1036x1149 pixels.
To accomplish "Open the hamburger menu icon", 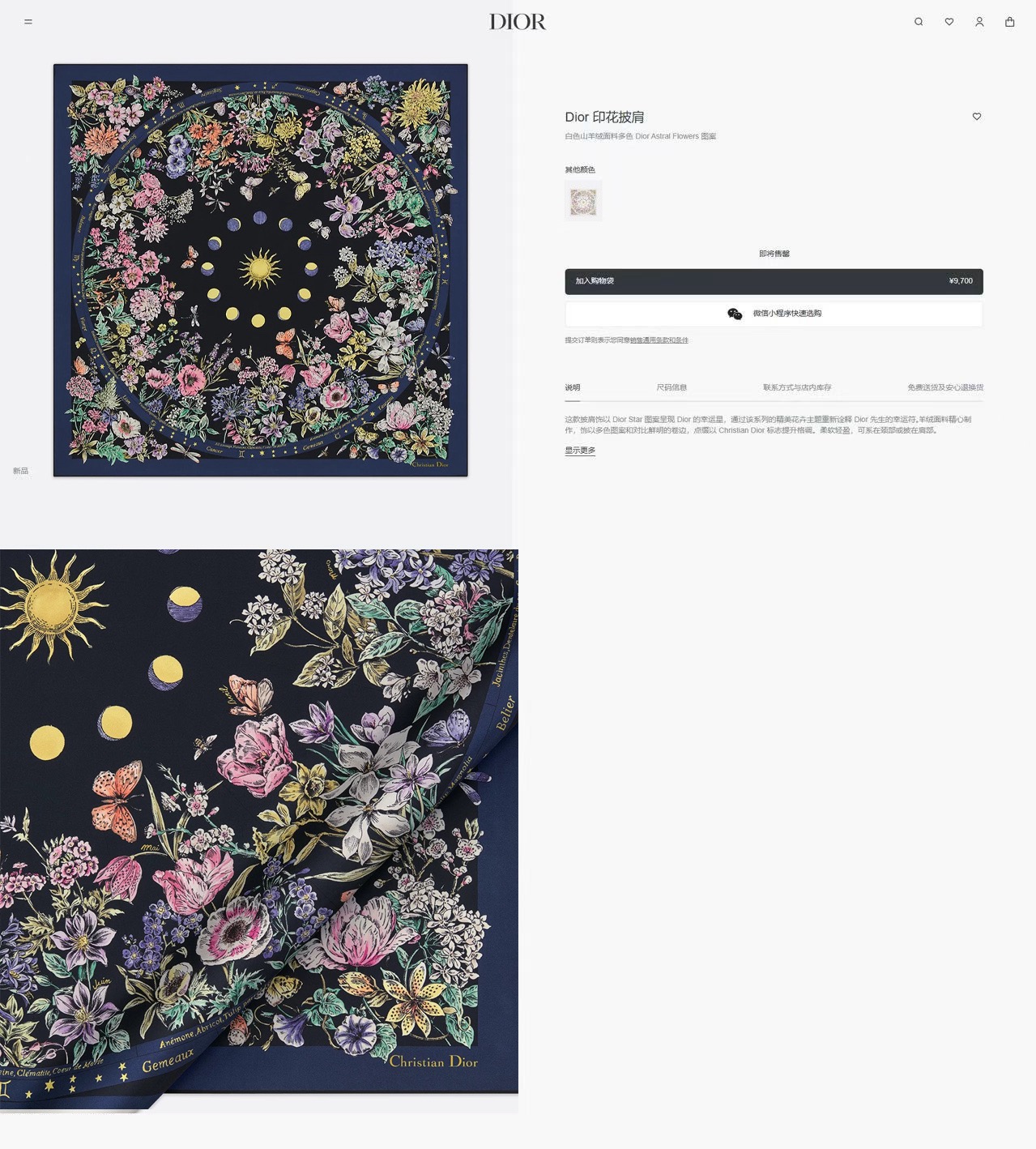I will (x=28, y=22).
